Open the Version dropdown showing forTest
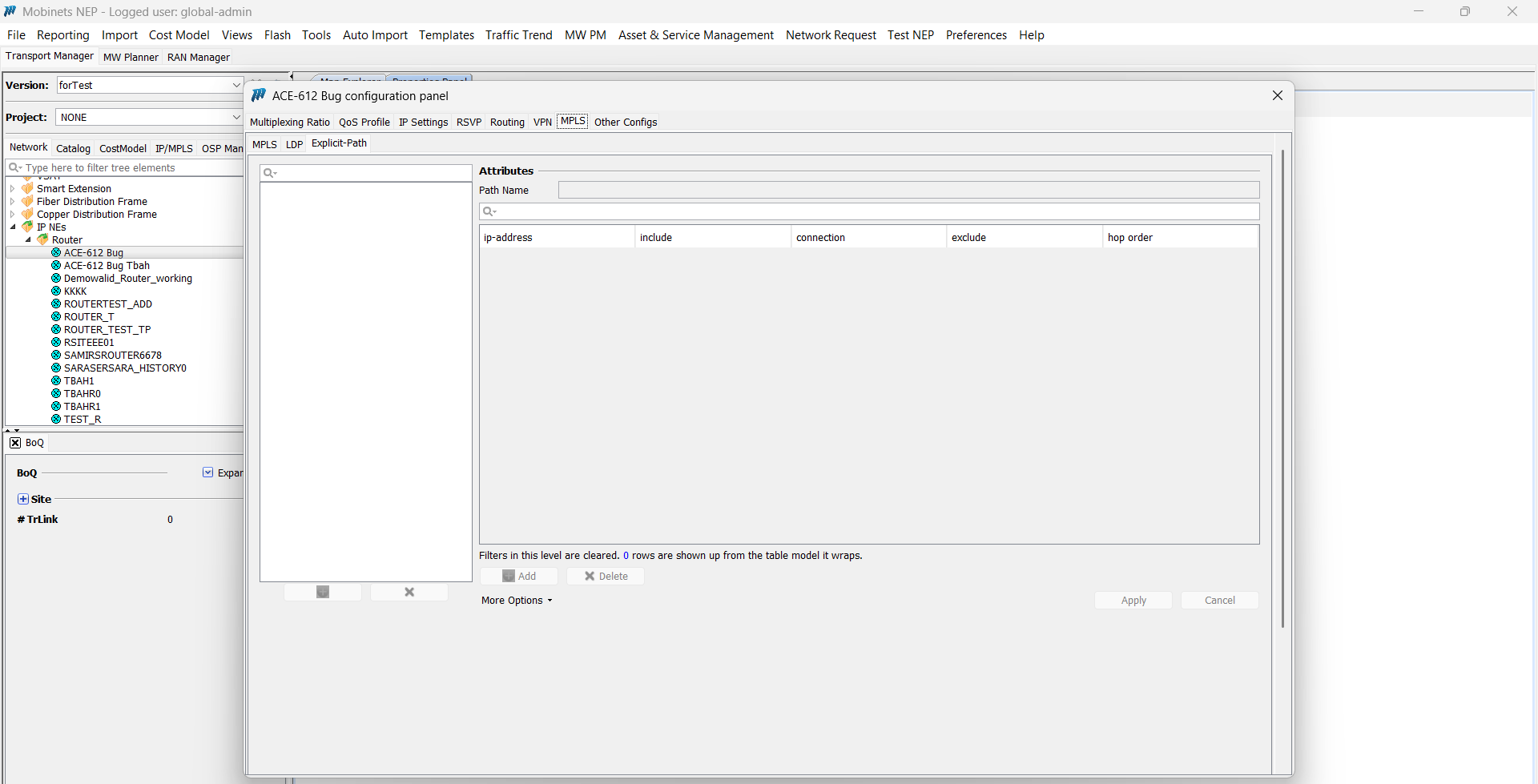Image resolution: width=1538 pixels, height=784 pixels. (x=236, y=85)
